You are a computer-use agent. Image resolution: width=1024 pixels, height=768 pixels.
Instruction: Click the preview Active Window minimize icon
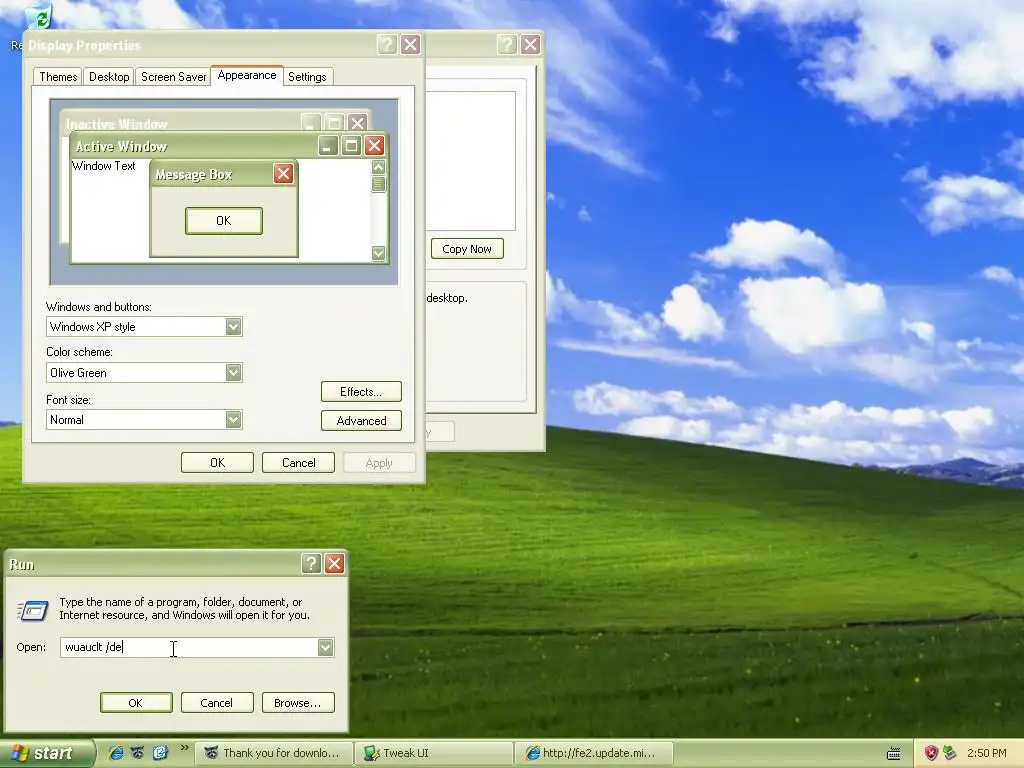point(328,146)
